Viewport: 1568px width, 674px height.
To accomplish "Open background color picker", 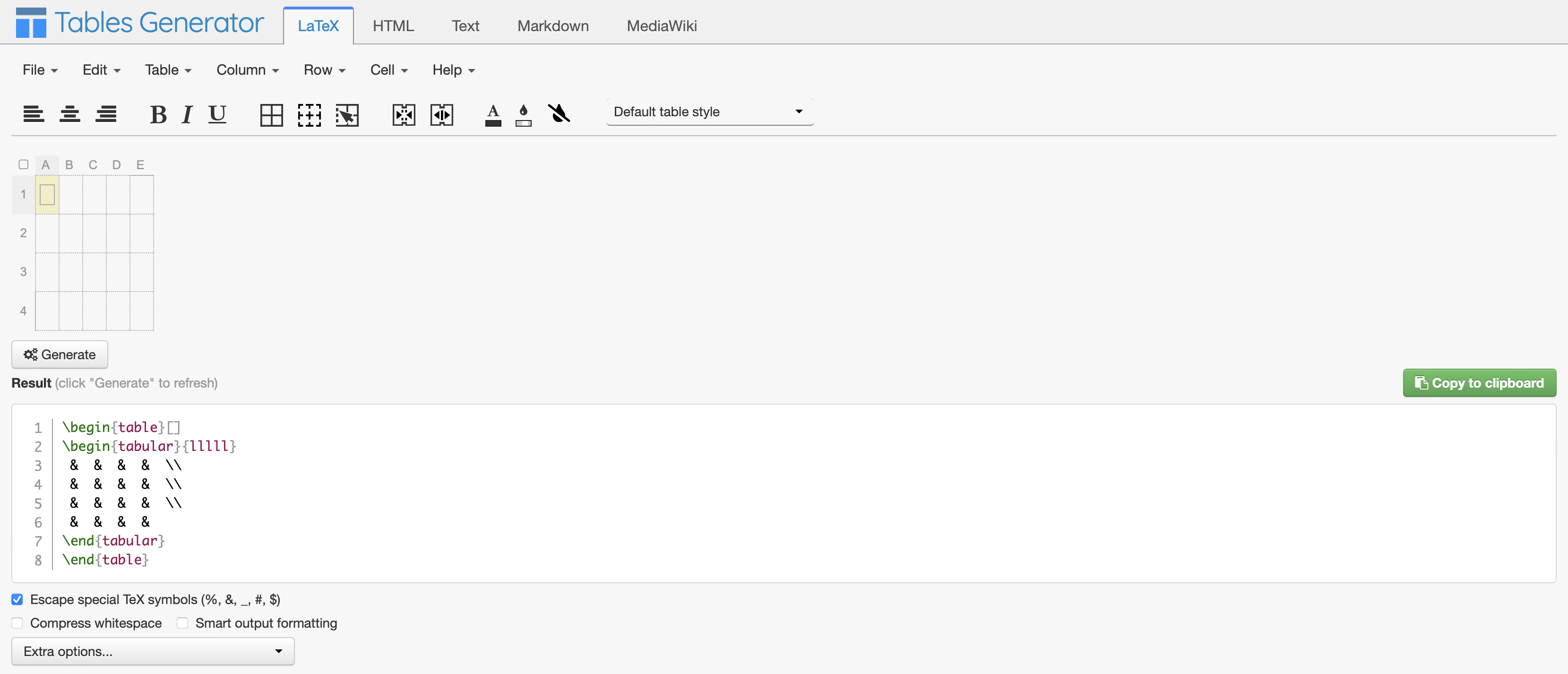I will click(524, 114).
